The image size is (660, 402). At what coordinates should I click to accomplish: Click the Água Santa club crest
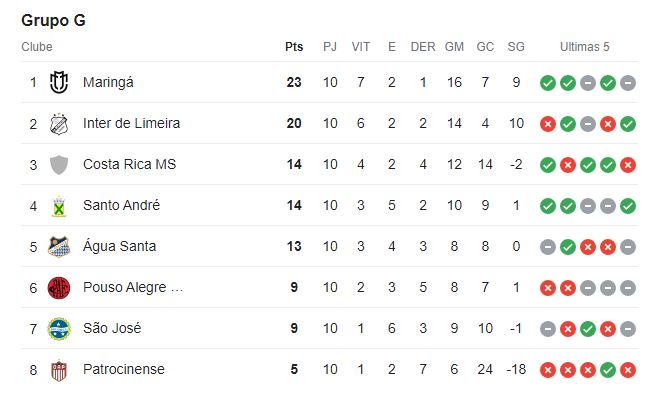pos(59,246)
